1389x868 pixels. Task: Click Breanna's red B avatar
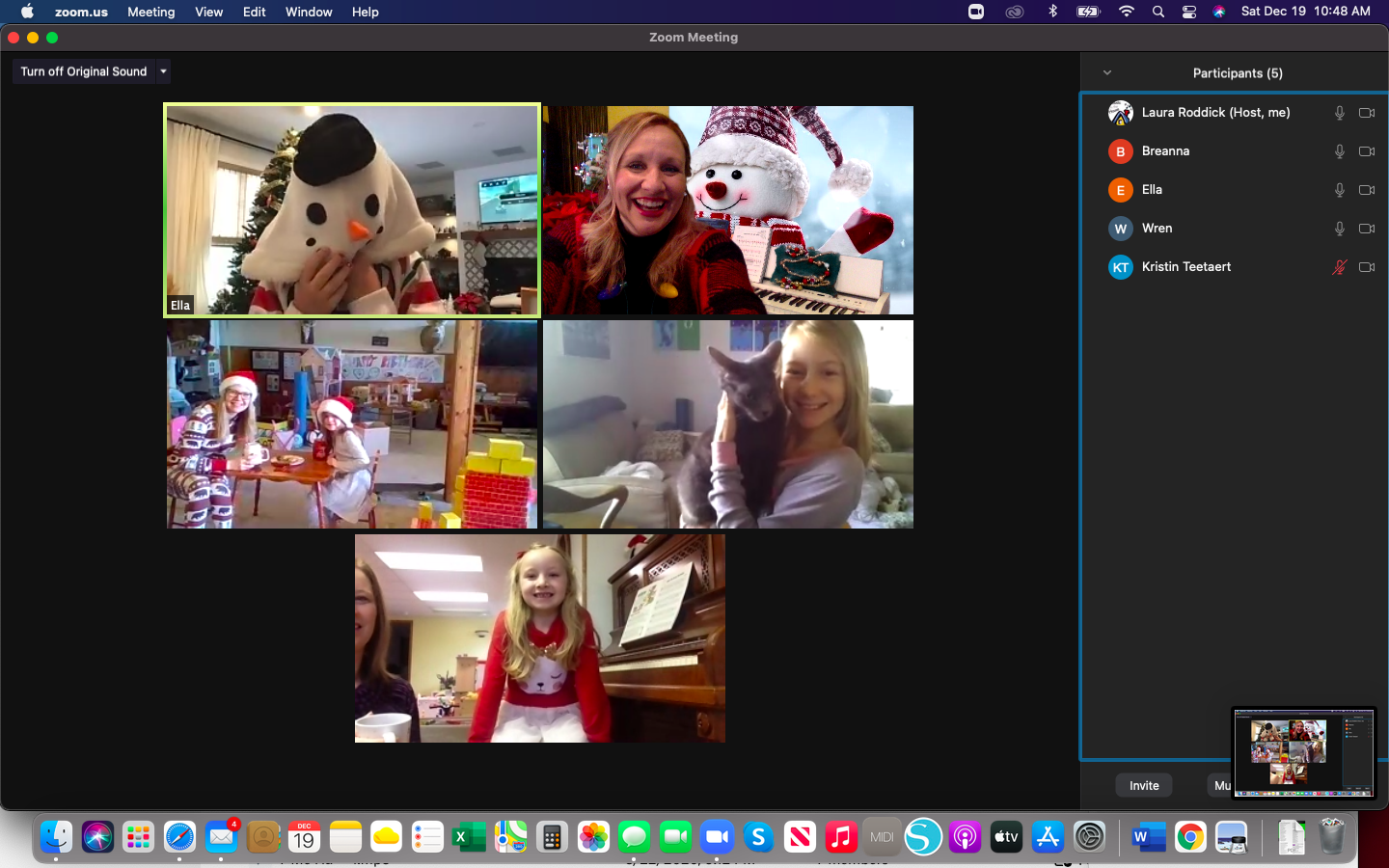pos(1120,151)
